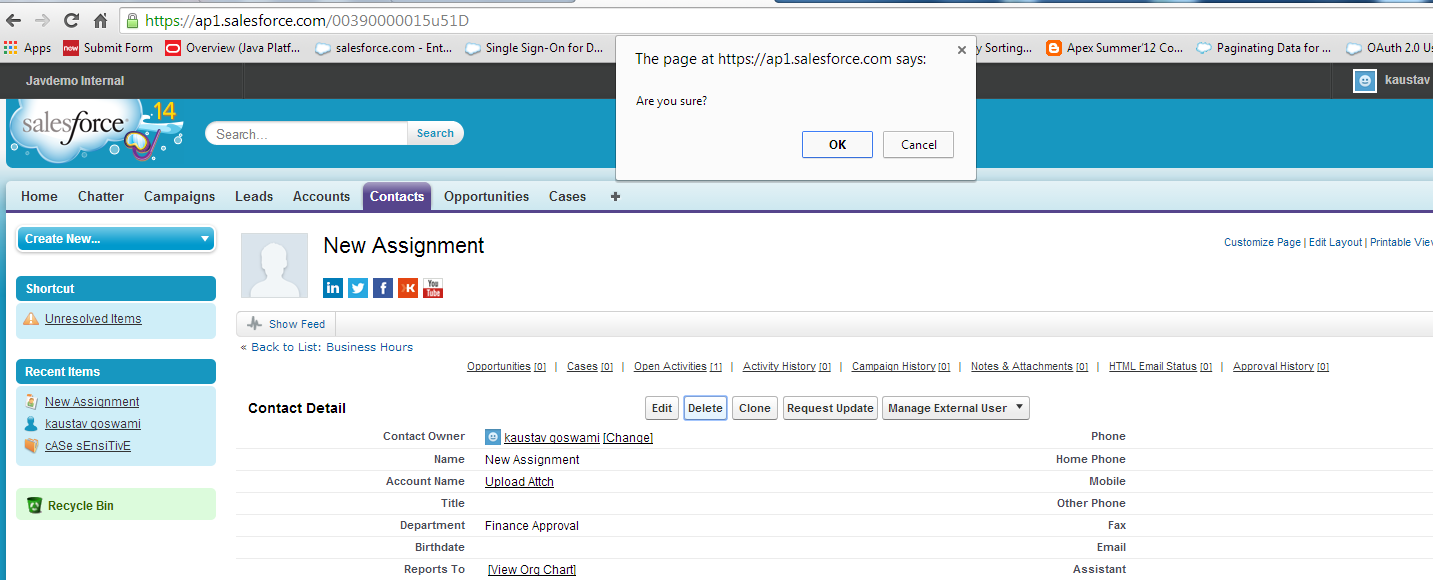Open the Campaigns tab
The width and height of the screenshot is (1433, 580).
tap(179, 196)
